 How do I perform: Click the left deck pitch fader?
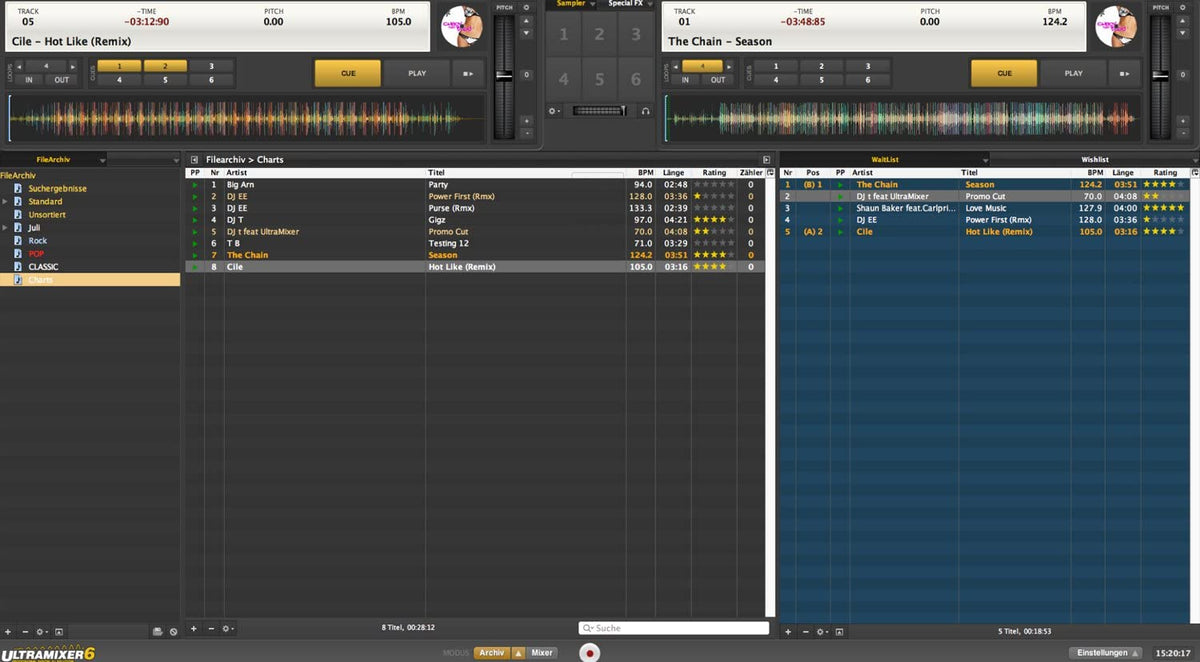point(504,75)
